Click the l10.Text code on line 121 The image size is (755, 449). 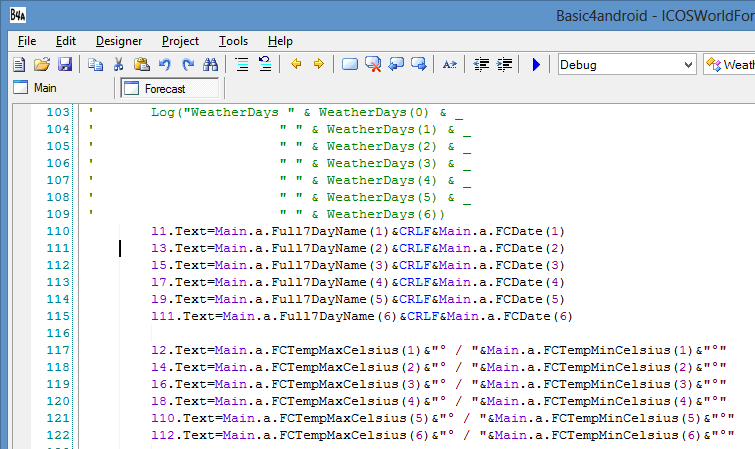(182, 418)
